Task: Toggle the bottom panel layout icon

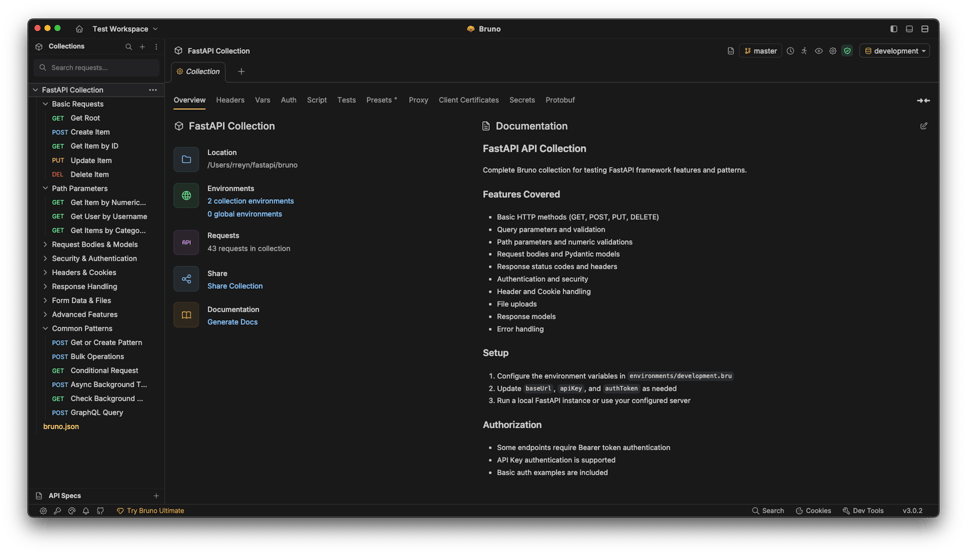Action: (x=909, y=29)
